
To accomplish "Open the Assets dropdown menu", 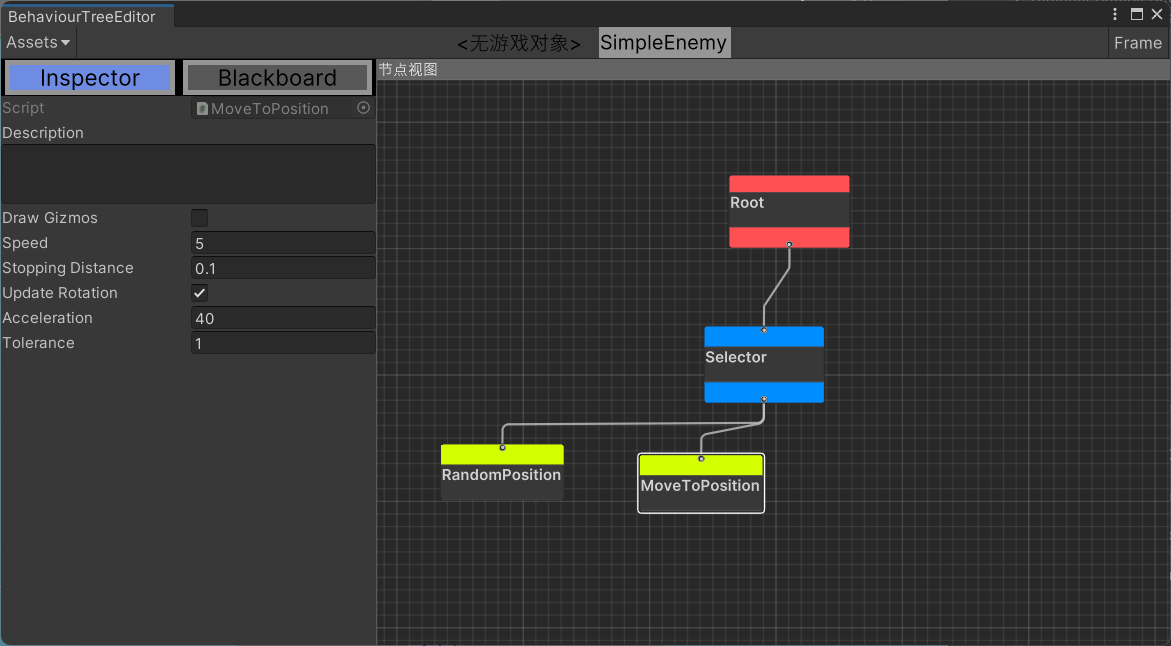I will coord(38,42).
